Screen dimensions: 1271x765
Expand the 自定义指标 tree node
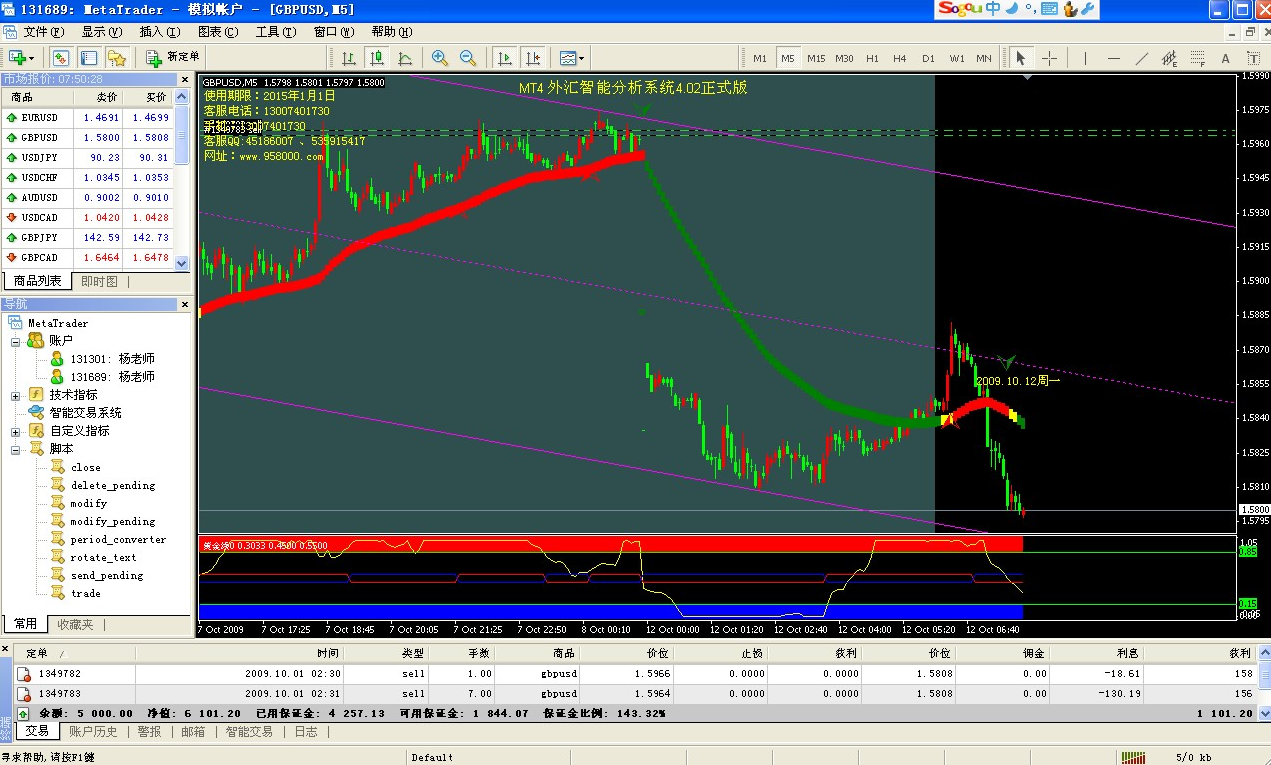click(16, 431)
